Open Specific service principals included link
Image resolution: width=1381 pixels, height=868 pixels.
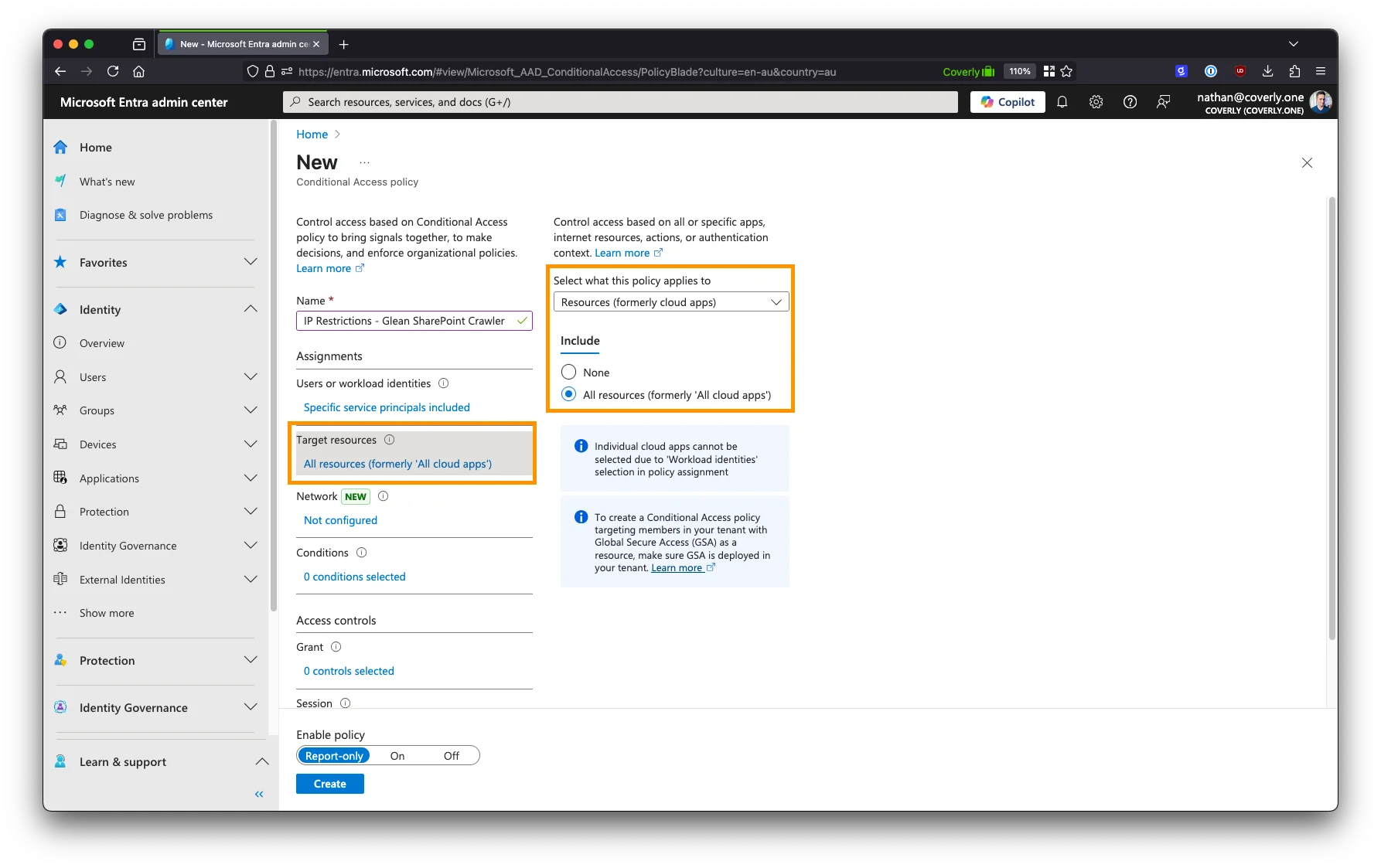point(387,407)
